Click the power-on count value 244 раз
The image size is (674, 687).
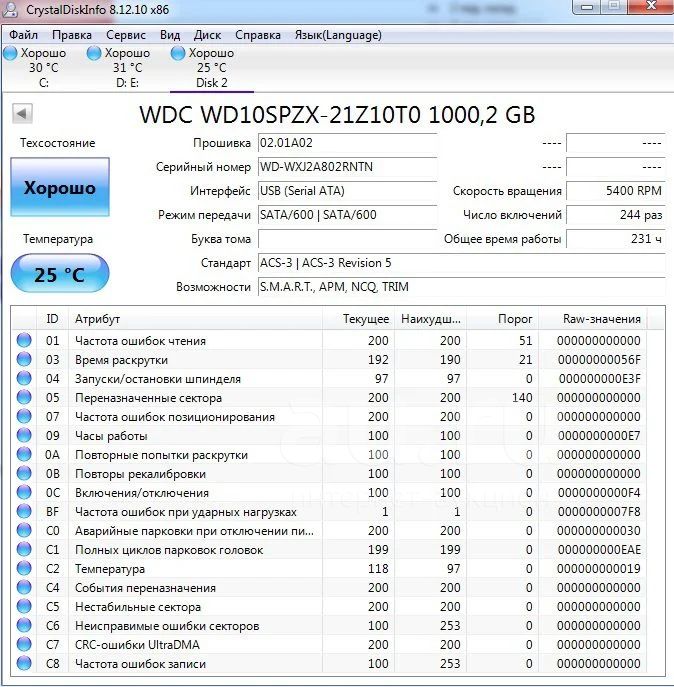[x=616, y=215]
